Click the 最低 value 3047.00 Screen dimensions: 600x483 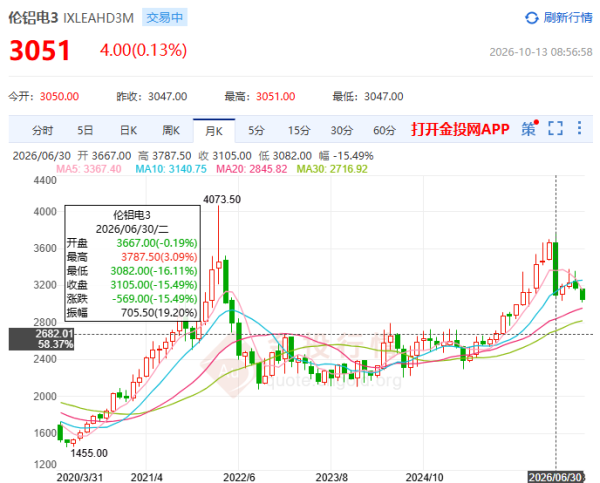pyautogui.click(x=383, y=96)
